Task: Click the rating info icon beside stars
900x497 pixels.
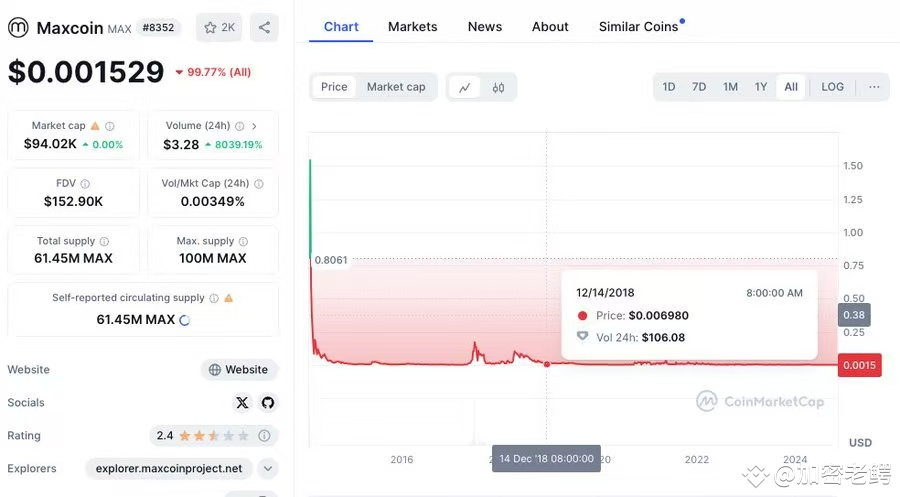Action: pos(264,436)
